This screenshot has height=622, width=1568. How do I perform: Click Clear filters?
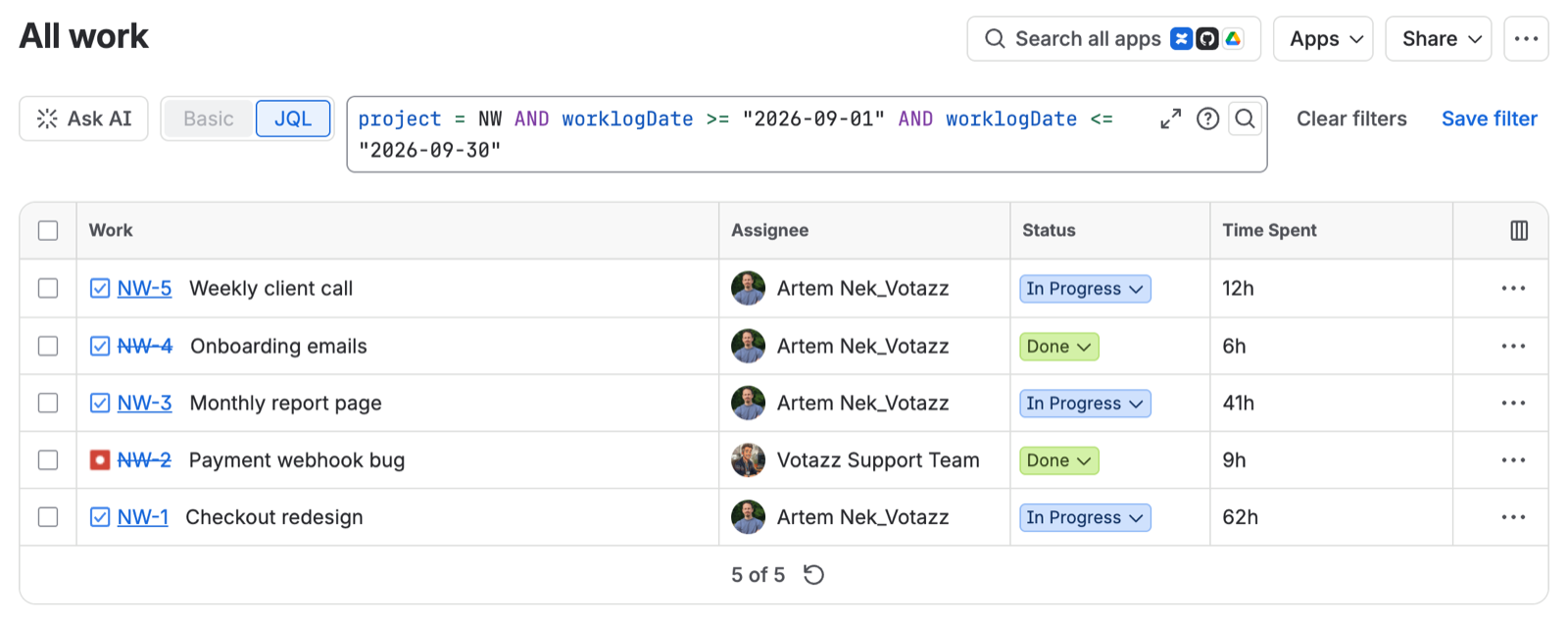point(1351,119)
